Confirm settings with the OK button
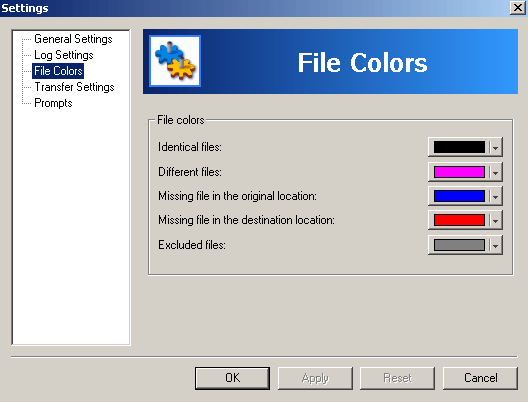528x402 pixels. [x=232, y=378]
